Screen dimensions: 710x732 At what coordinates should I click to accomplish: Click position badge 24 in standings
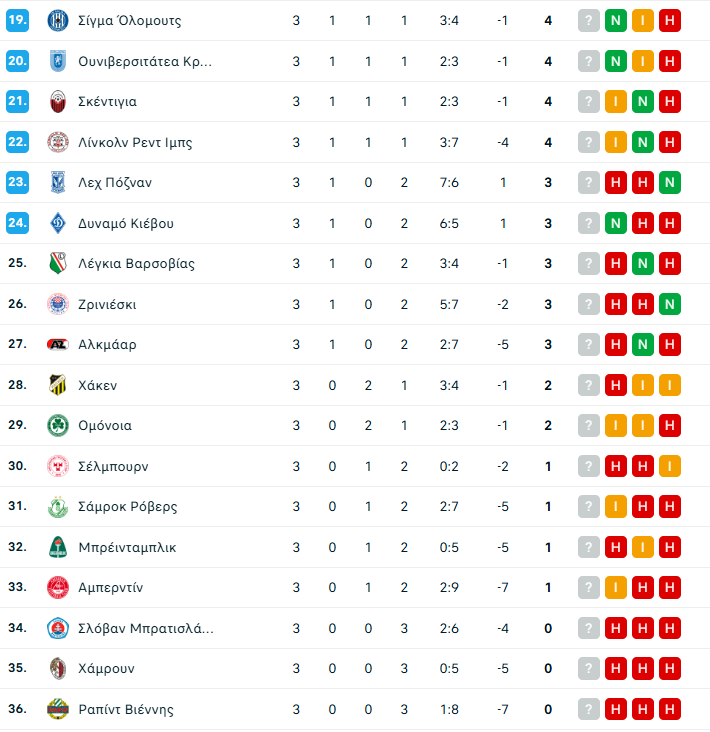point(17,223)
